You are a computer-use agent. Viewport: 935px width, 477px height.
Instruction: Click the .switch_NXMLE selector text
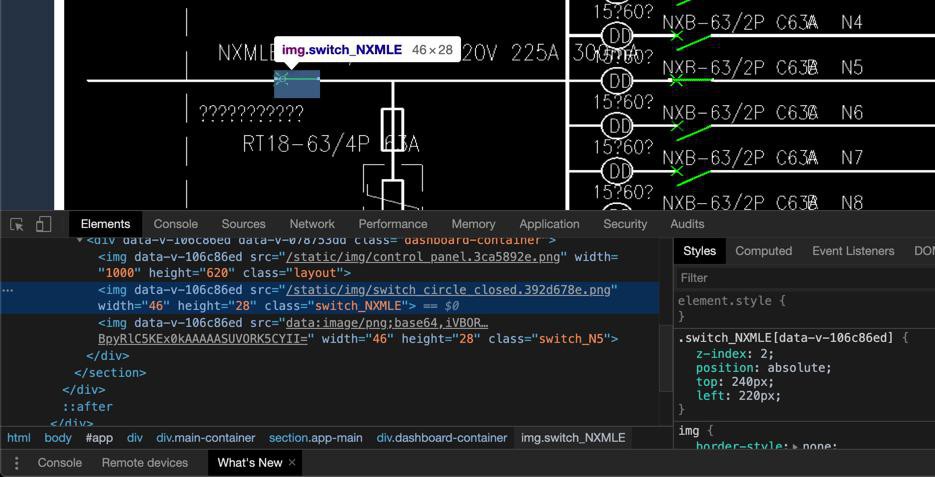pyautogui.click(x=786, y=338)
